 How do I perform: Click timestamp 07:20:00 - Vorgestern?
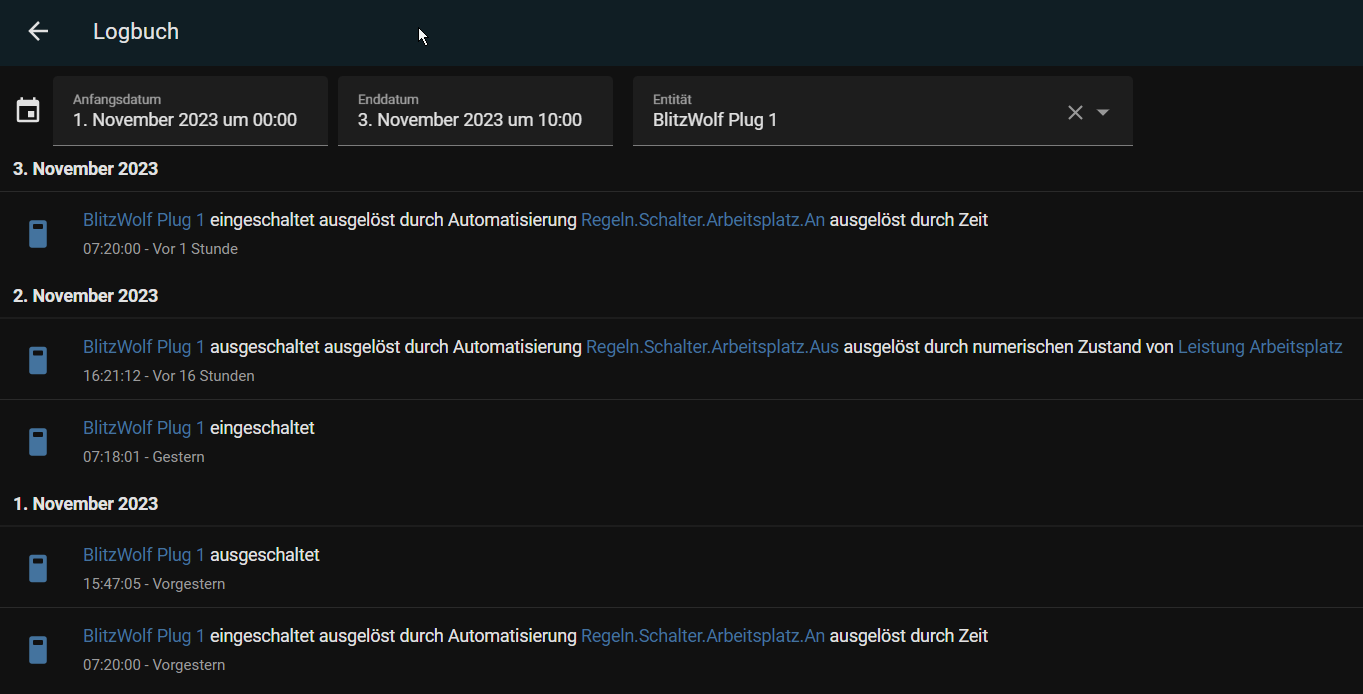pyautogui.click(x=154, y=665)
